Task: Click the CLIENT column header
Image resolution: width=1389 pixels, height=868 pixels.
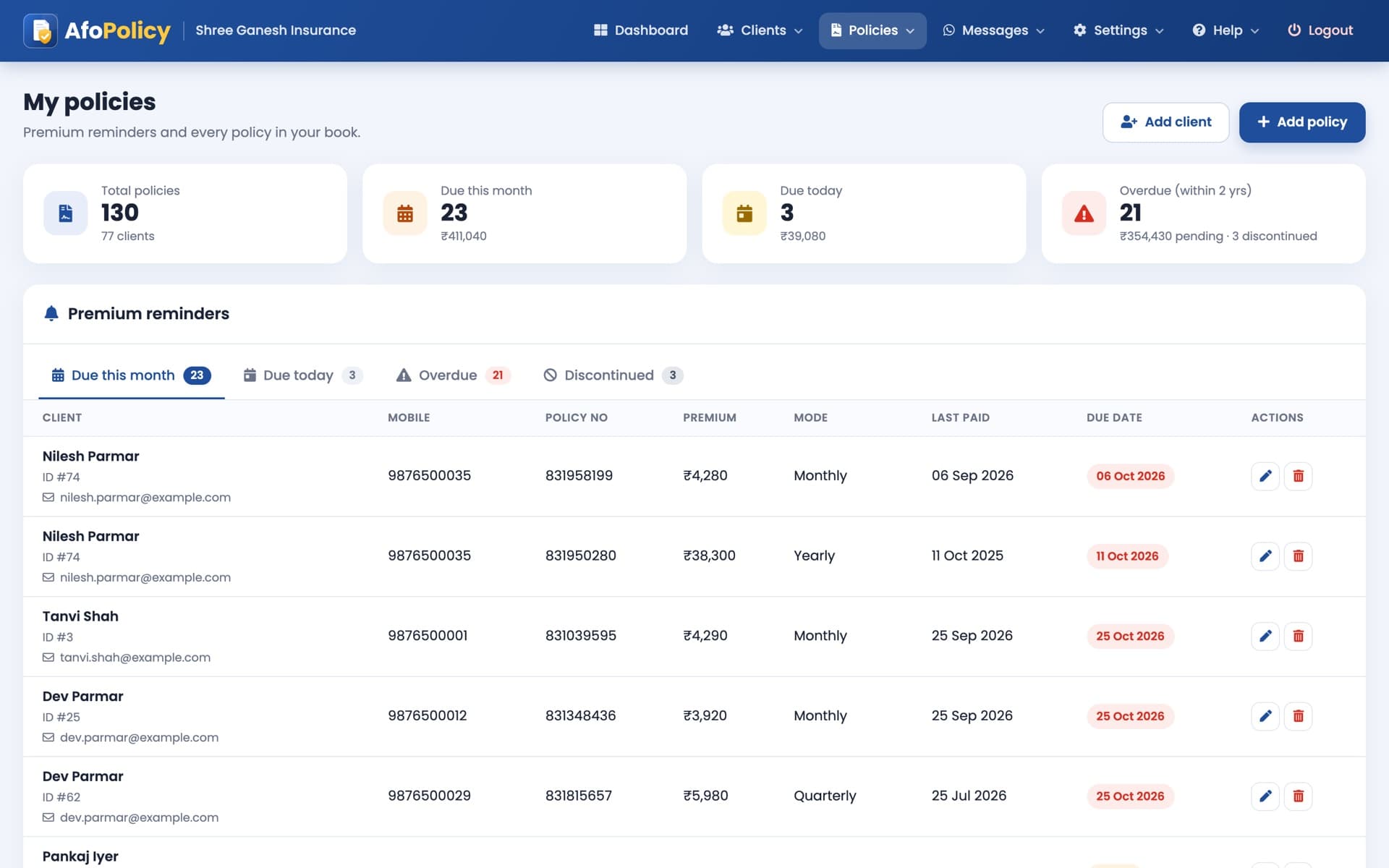Action: (x=62, y=417)
